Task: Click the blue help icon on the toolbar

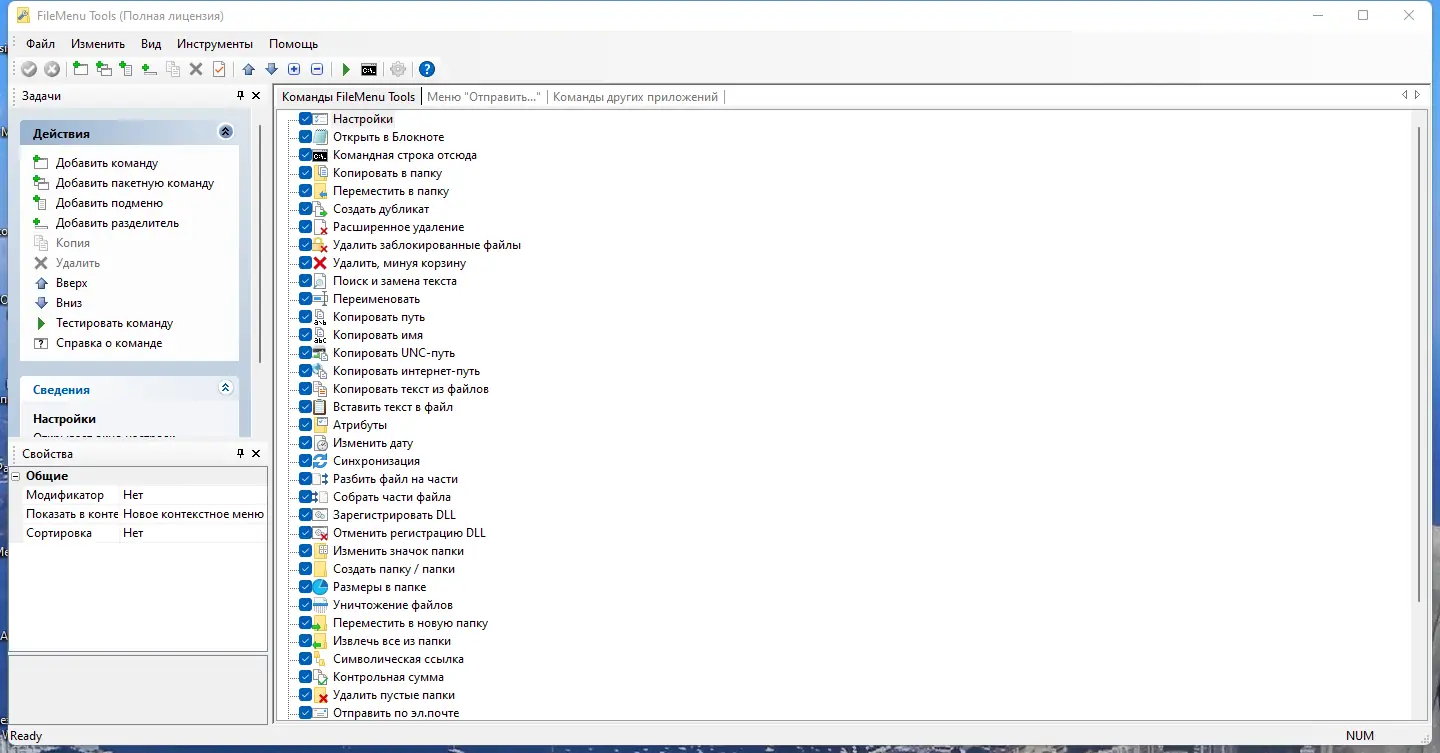Action: coord(427,69)
